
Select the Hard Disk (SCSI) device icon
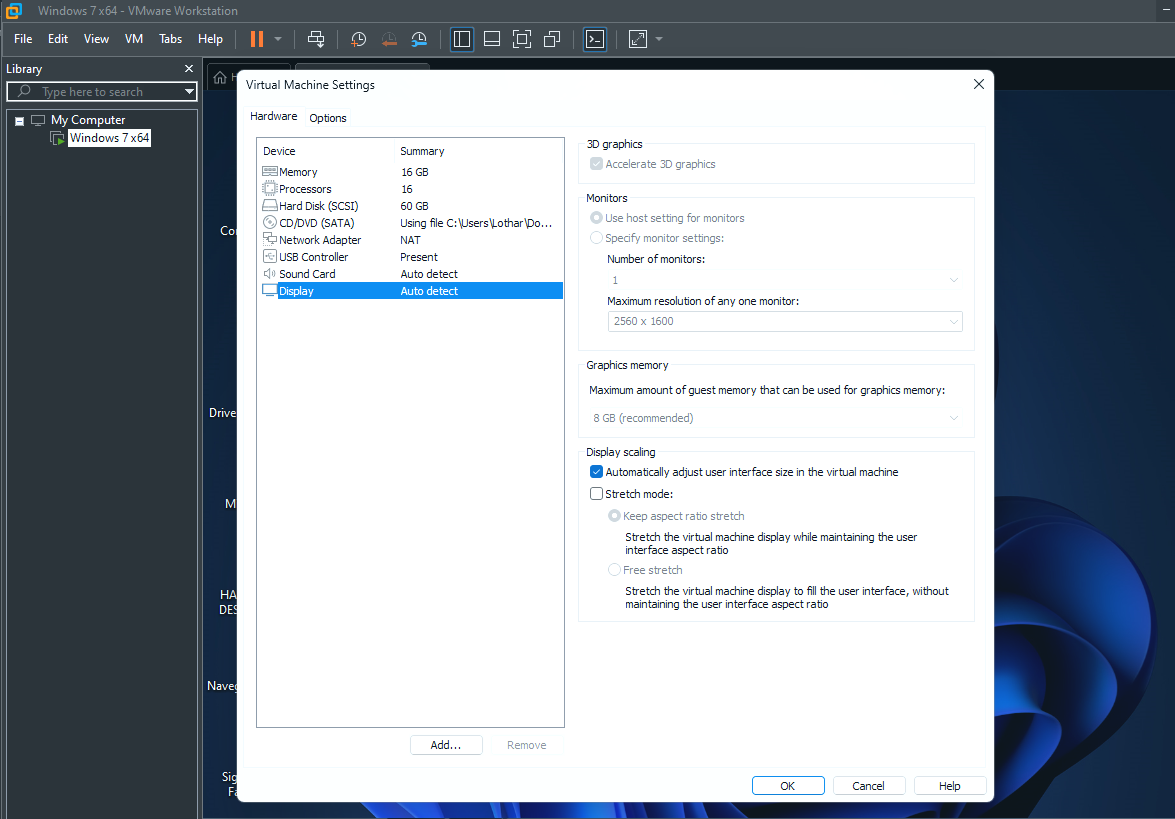pyautogui.click(x=270, y=205)
